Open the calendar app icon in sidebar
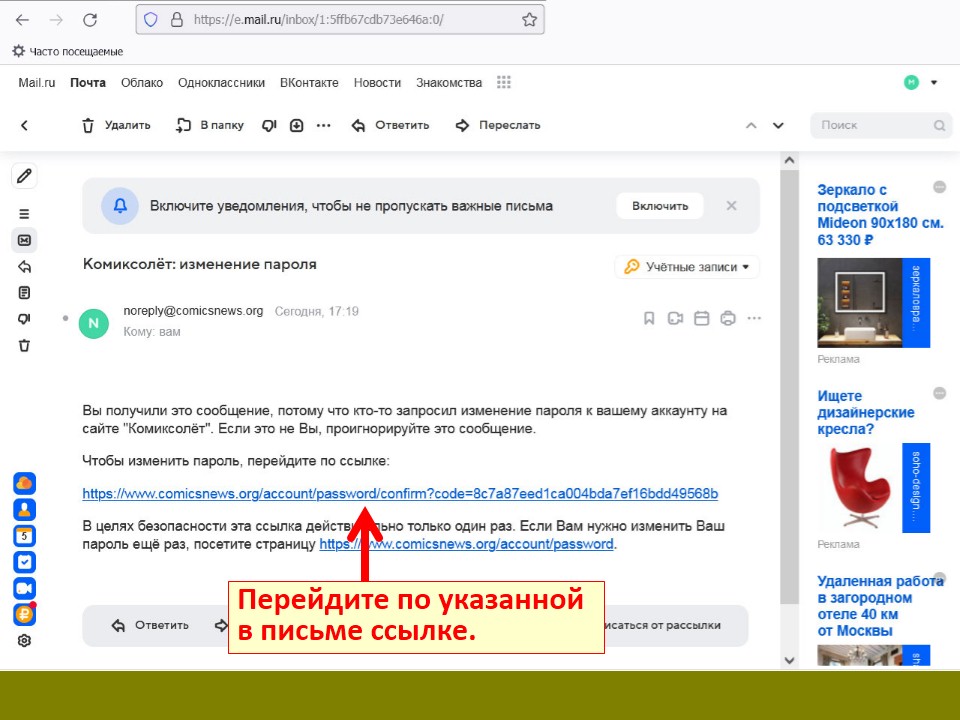Image resolution: width=960 pixels, height=720 pixels. point(24,536)
